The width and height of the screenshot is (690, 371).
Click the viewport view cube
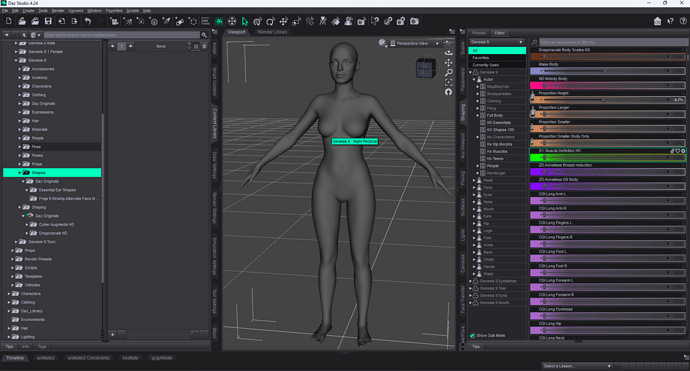(x=425, y=69)
